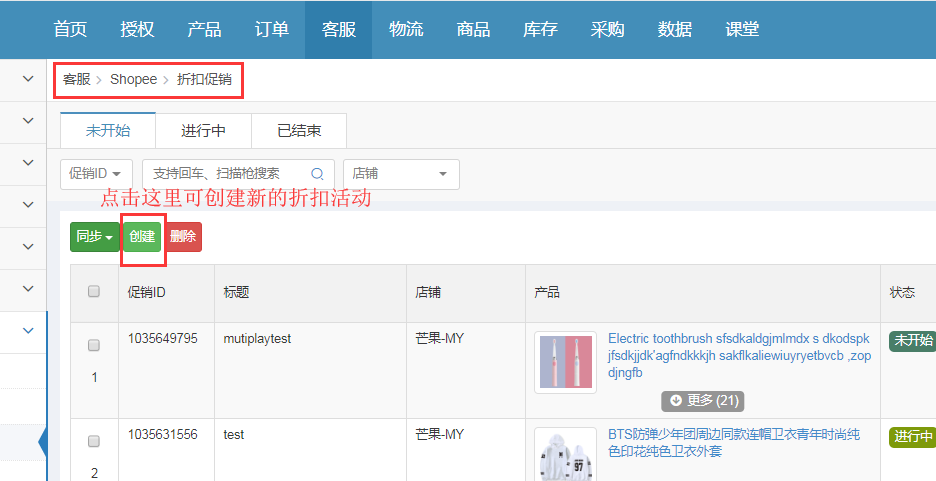Click the 更多 (21) expand badge
The height and width of the screenshot is (481, 936).
click(702, 400)
